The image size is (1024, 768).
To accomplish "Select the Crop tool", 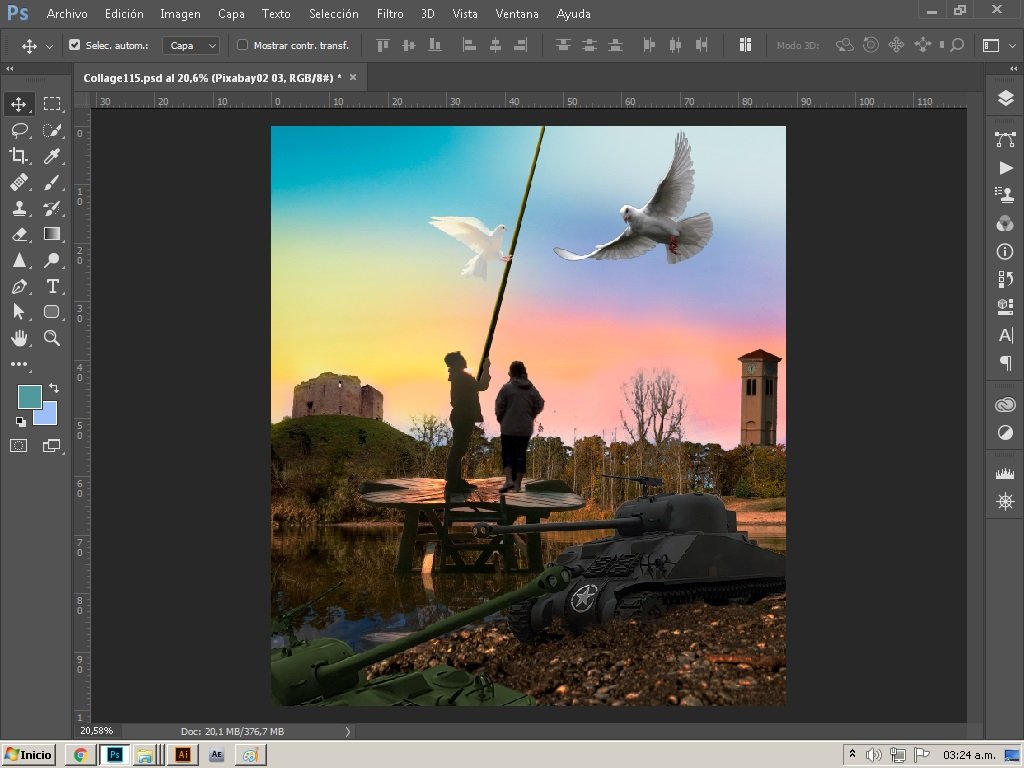I will [x=19, y=155].
